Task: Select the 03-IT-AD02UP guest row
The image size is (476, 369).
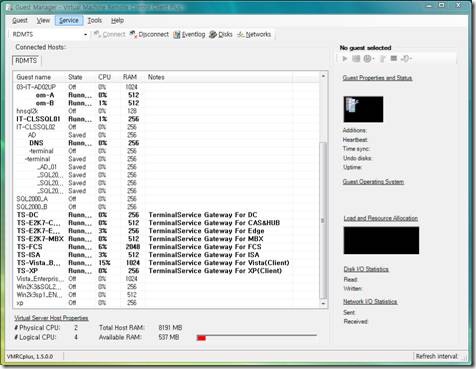Action: [166, 87]
